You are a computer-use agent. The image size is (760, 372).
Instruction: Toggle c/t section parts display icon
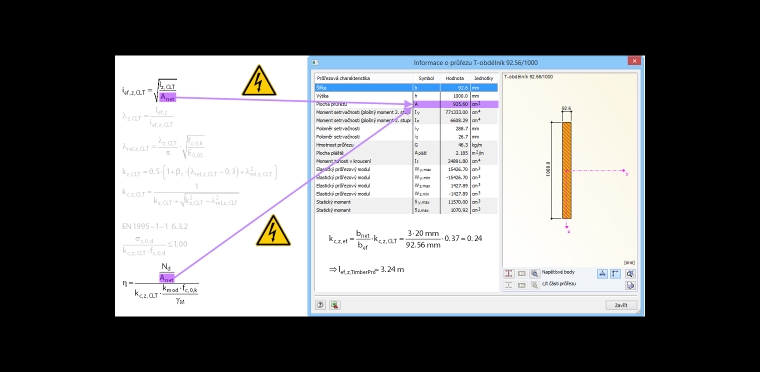pyautogui.click(x=509, y=285)
